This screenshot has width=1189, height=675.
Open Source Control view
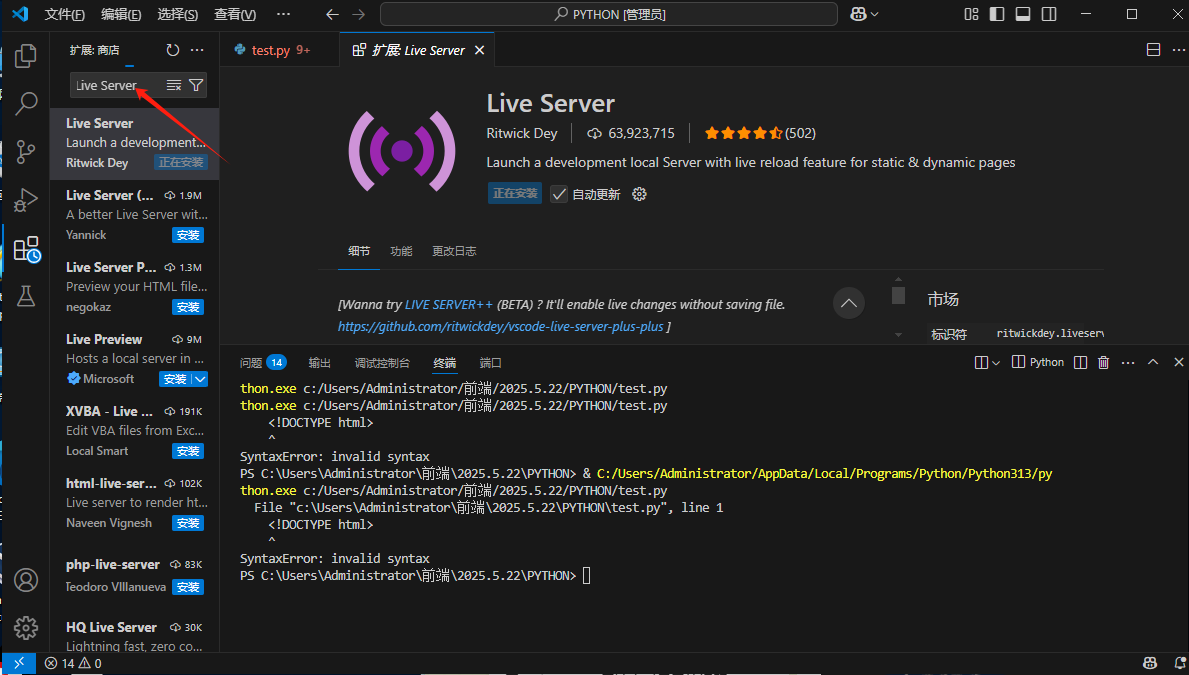(26, 152)
